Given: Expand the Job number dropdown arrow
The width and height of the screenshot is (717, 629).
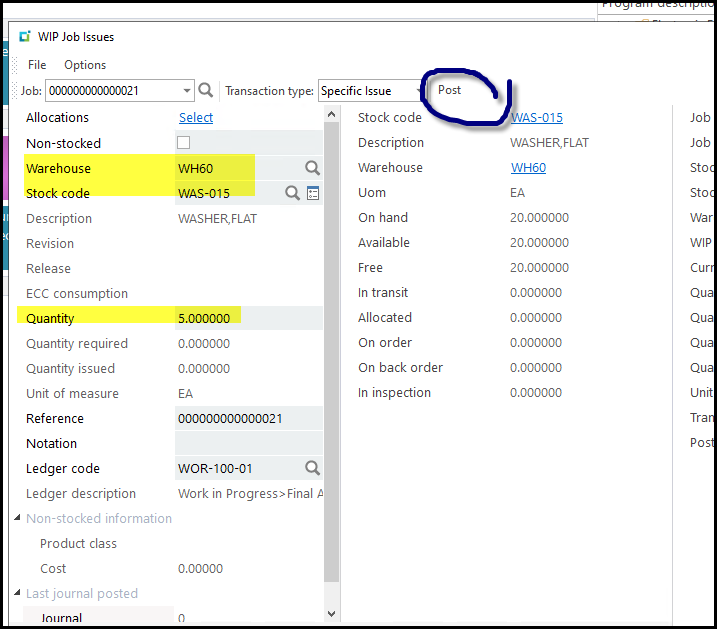Looking at the screenshot, I should click(187, 91).
